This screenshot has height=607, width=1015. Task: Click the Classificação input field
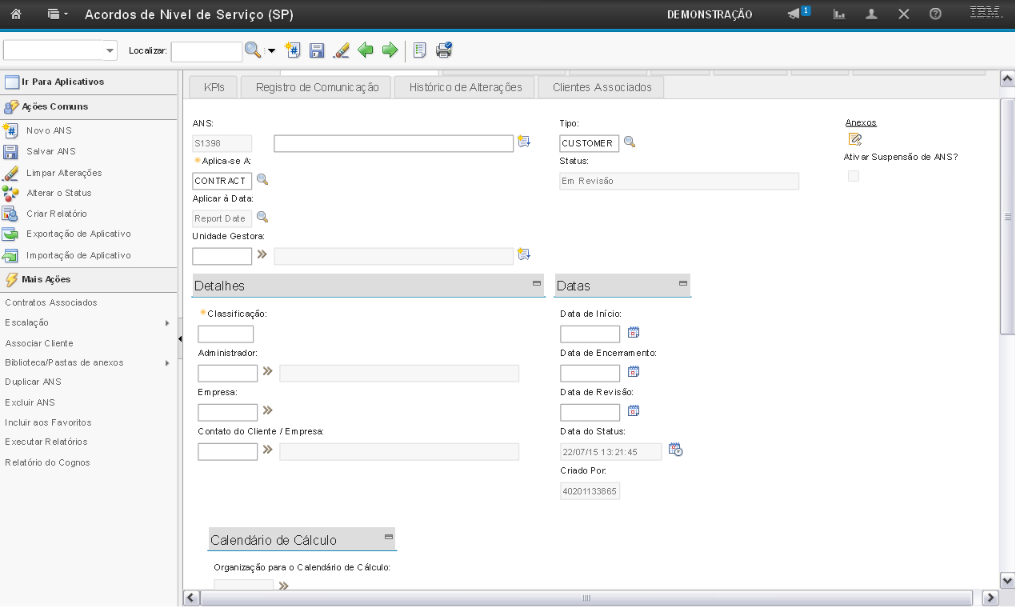226,334
